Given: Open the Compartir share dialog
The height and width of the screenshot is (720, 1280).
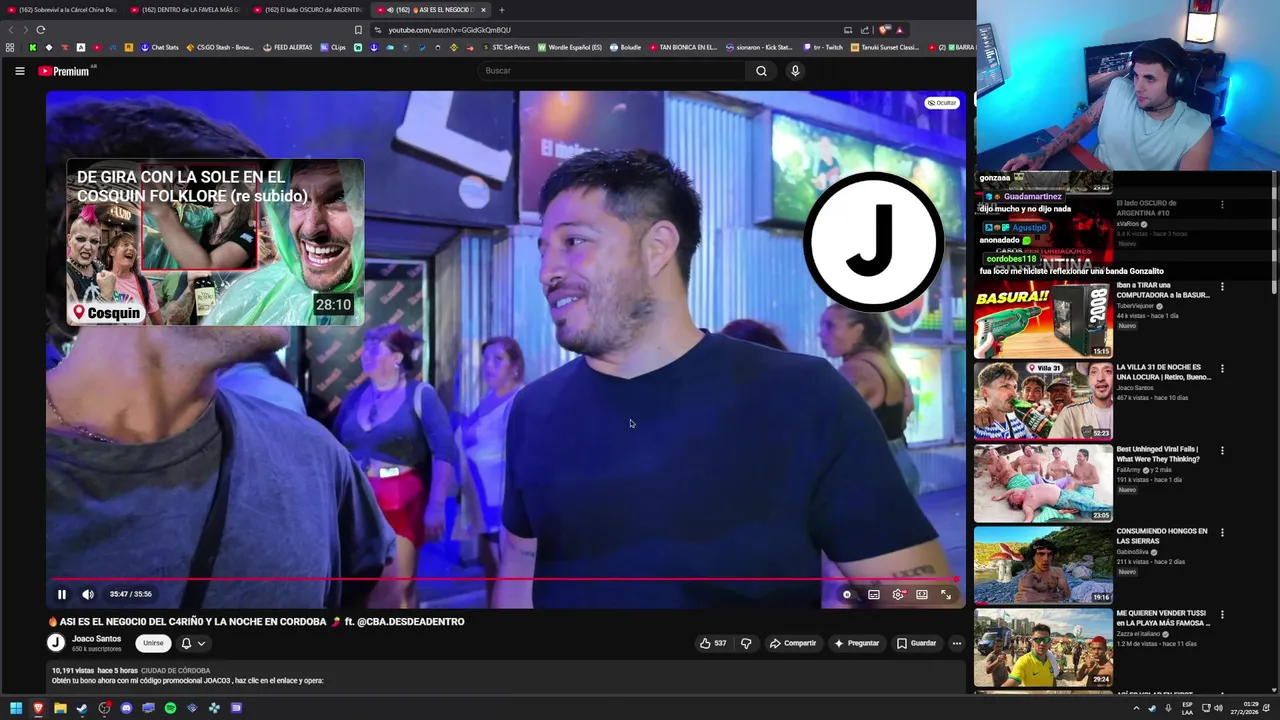Looking at the screenshot, I should (793, 643).
